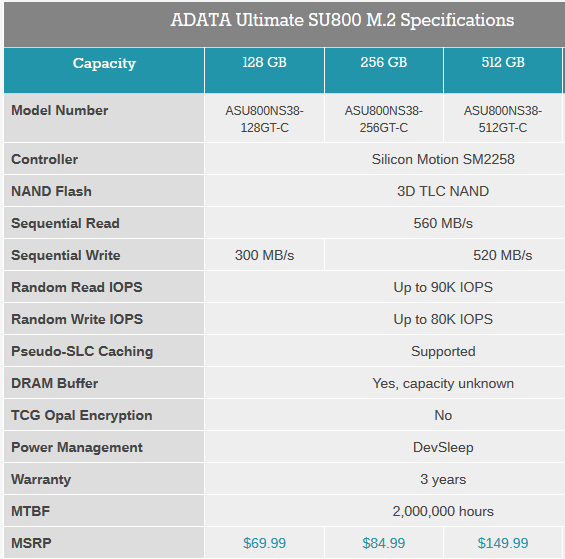
Task: Select the Sequential Write row label
Action: [66, 255]
